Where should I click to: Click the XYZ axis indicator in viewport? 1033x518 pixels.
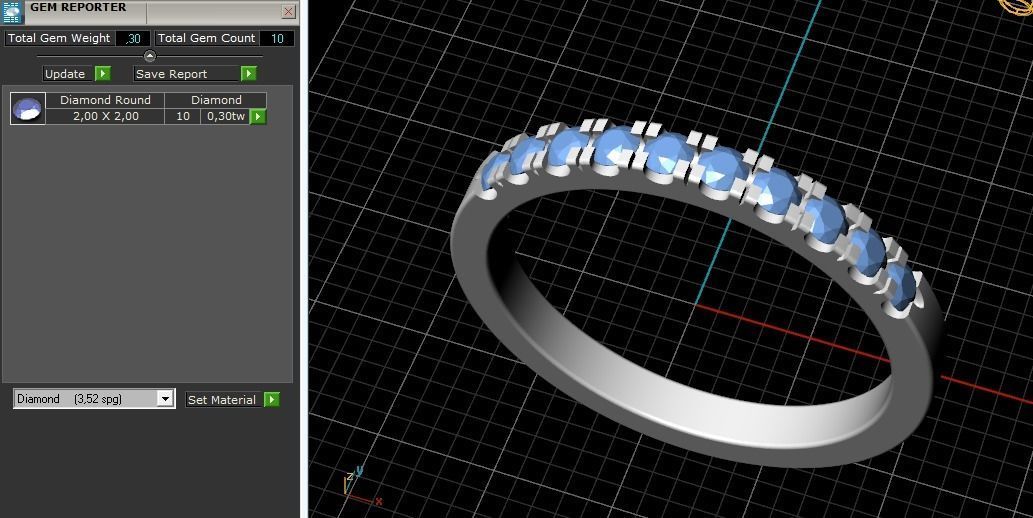pos(361,488)
